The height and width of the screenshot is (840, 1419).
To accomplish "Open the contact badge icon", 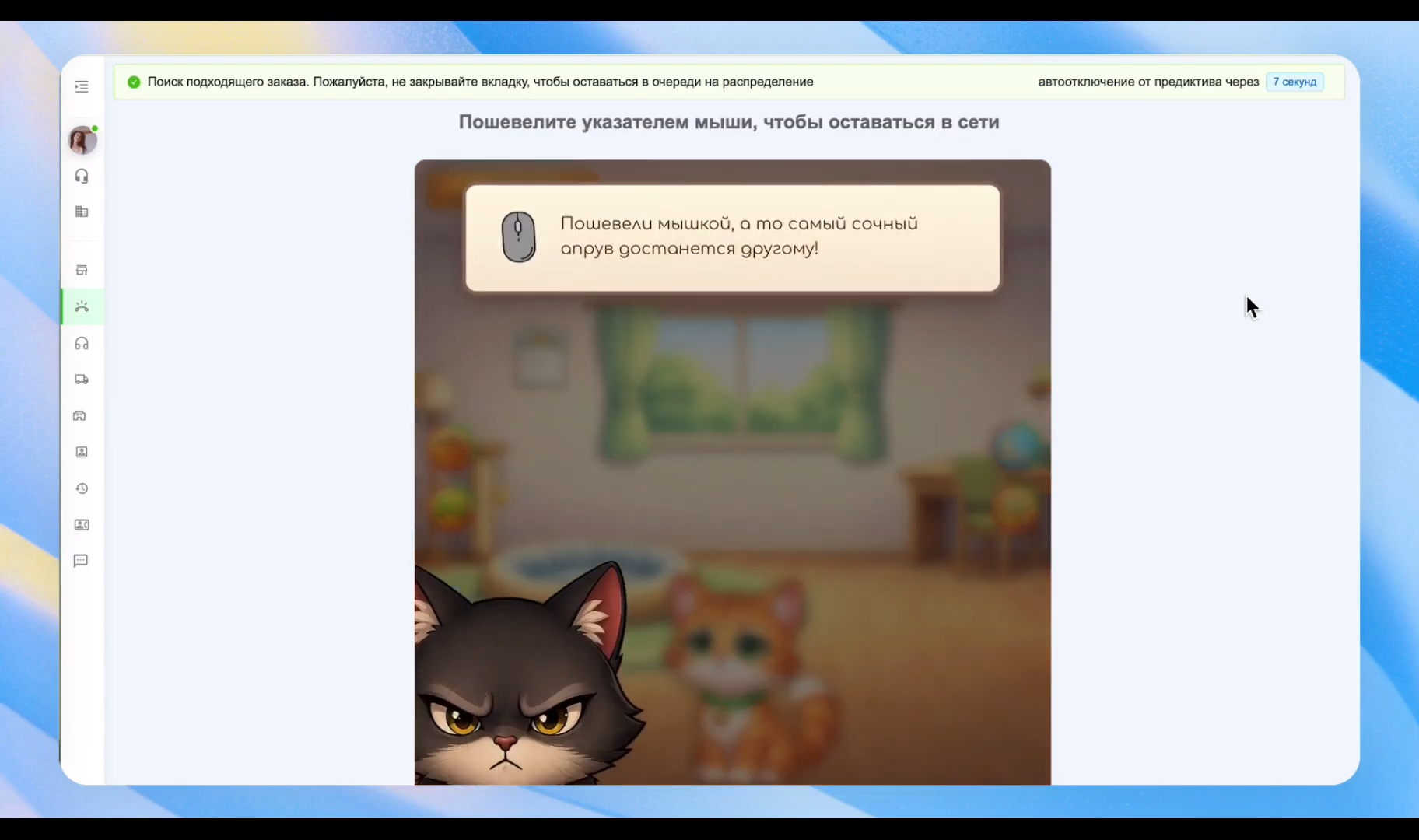I will (x=82, y=452).
